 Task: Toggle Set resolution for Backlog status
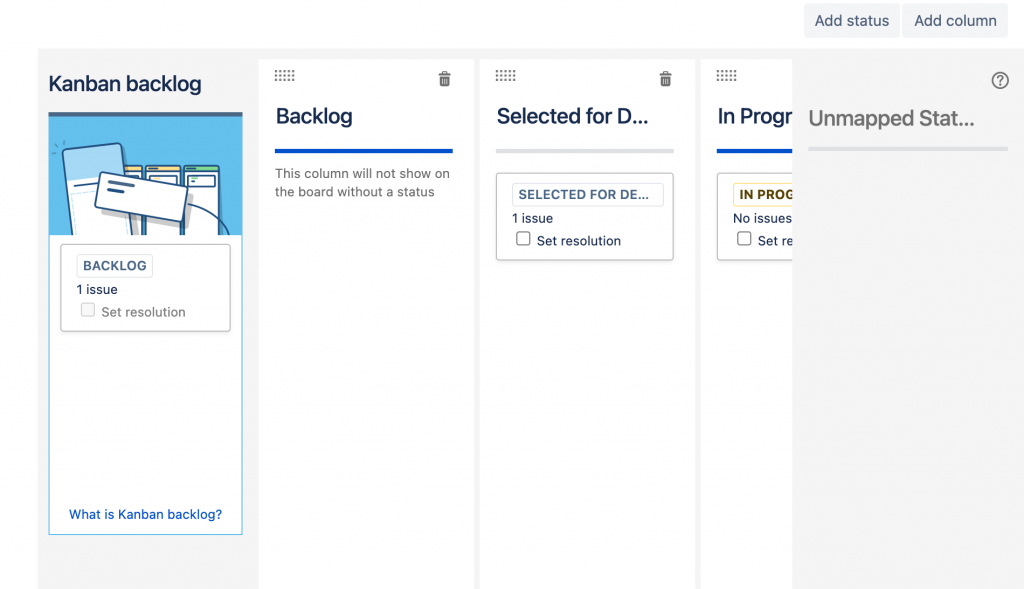(88, 311)
